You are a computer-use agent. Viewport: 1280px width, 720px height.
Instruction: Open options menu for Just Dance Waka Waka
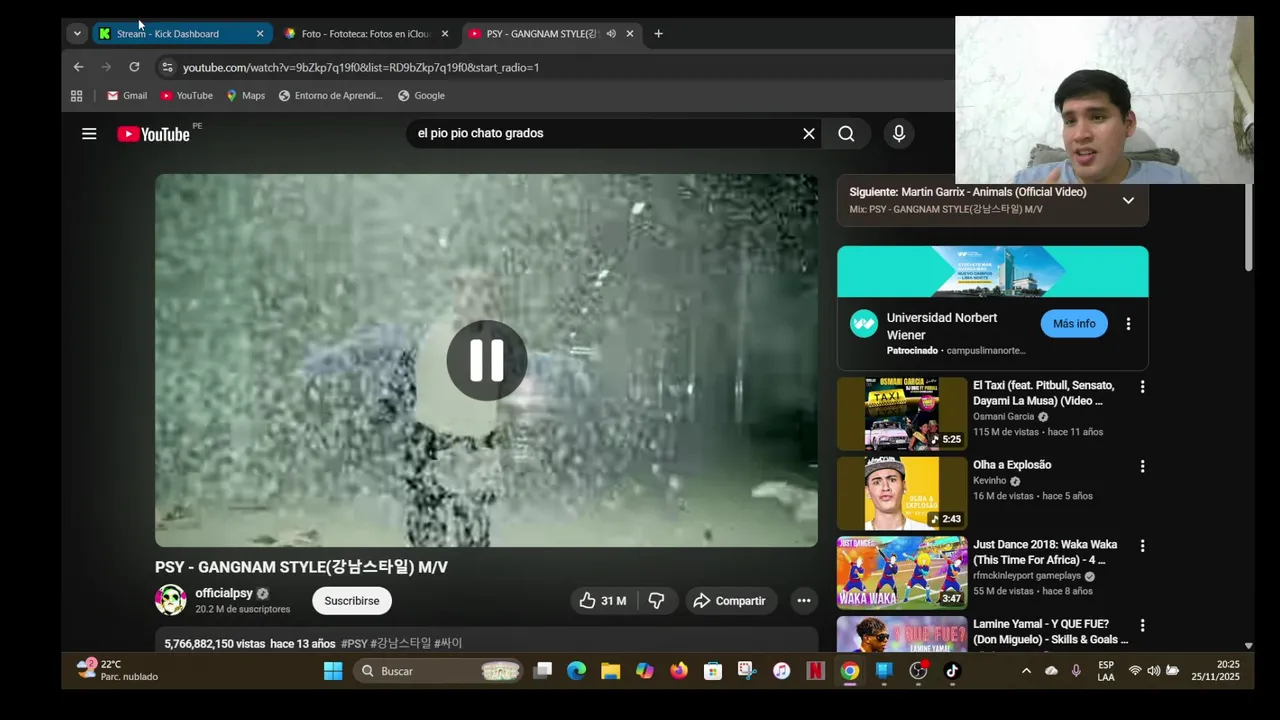tap(1142, 547)
